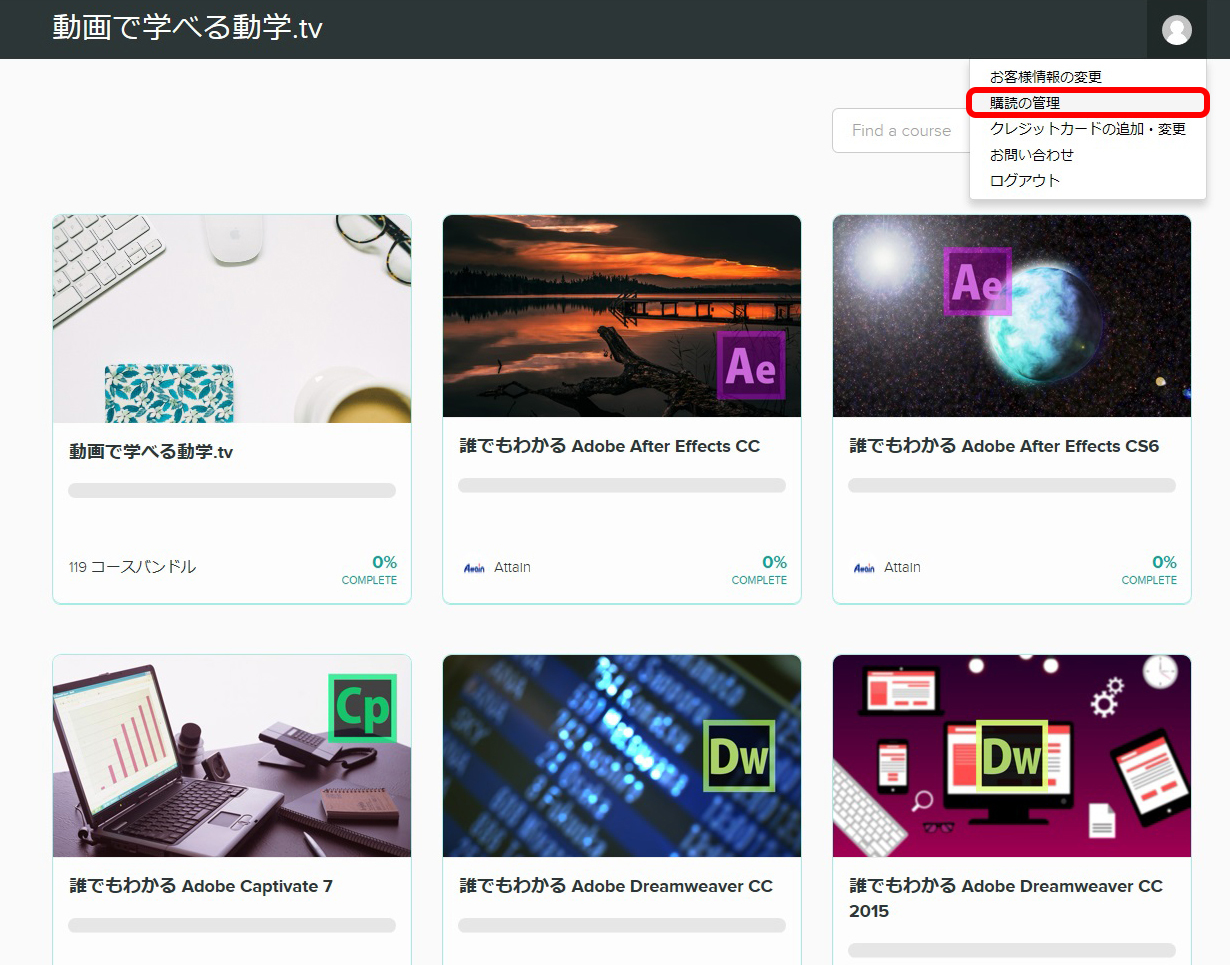Click the 誰でもわかる Adobe After Effects CS6 title
The image size is (1230, 965).
1004,446
